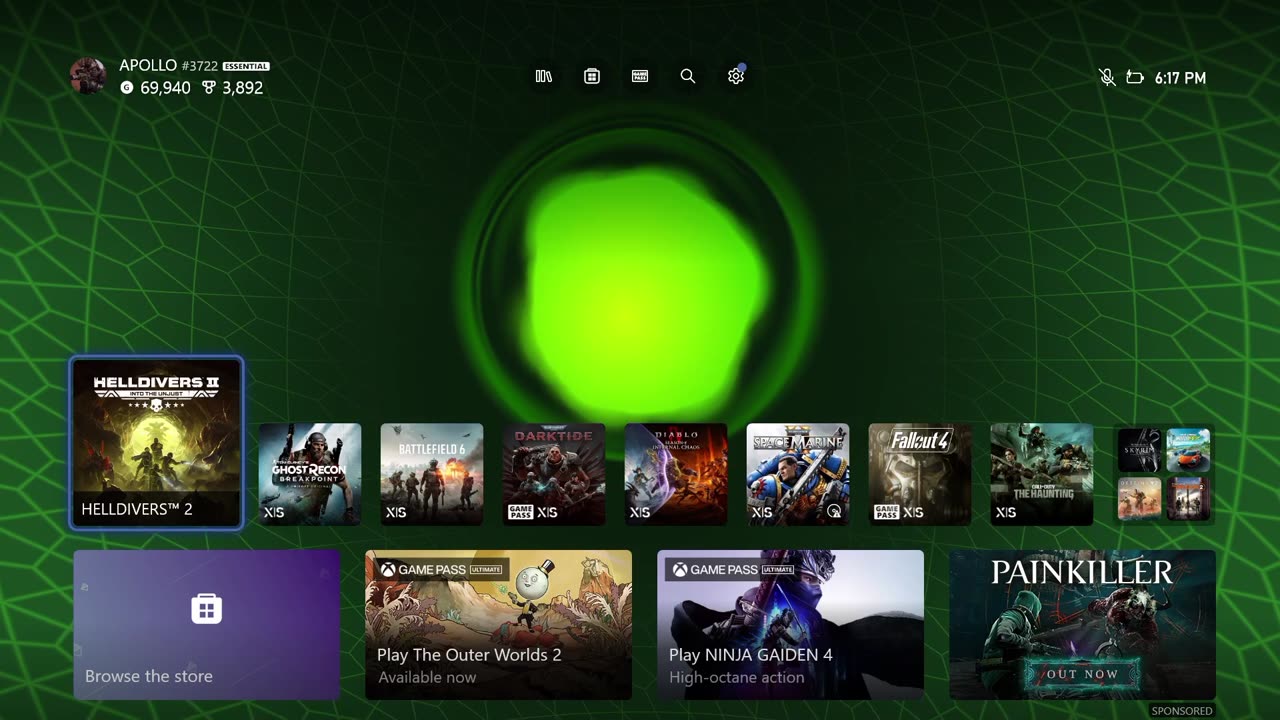This screenshot has width=1280, height=720.
Task: Select the Browse the store card
Action: coord(207,624)
